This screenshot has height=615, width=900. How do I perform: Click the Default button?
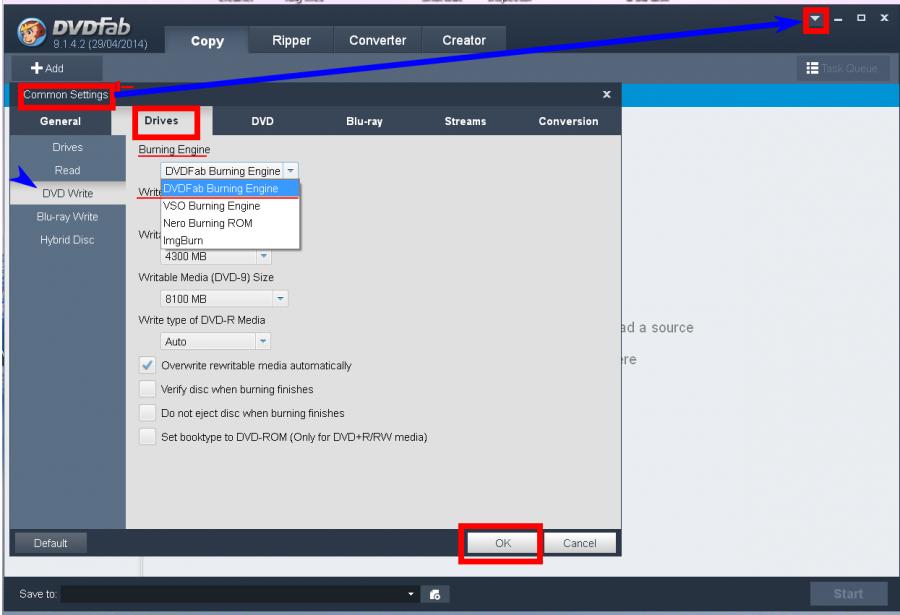coord(51,543)
